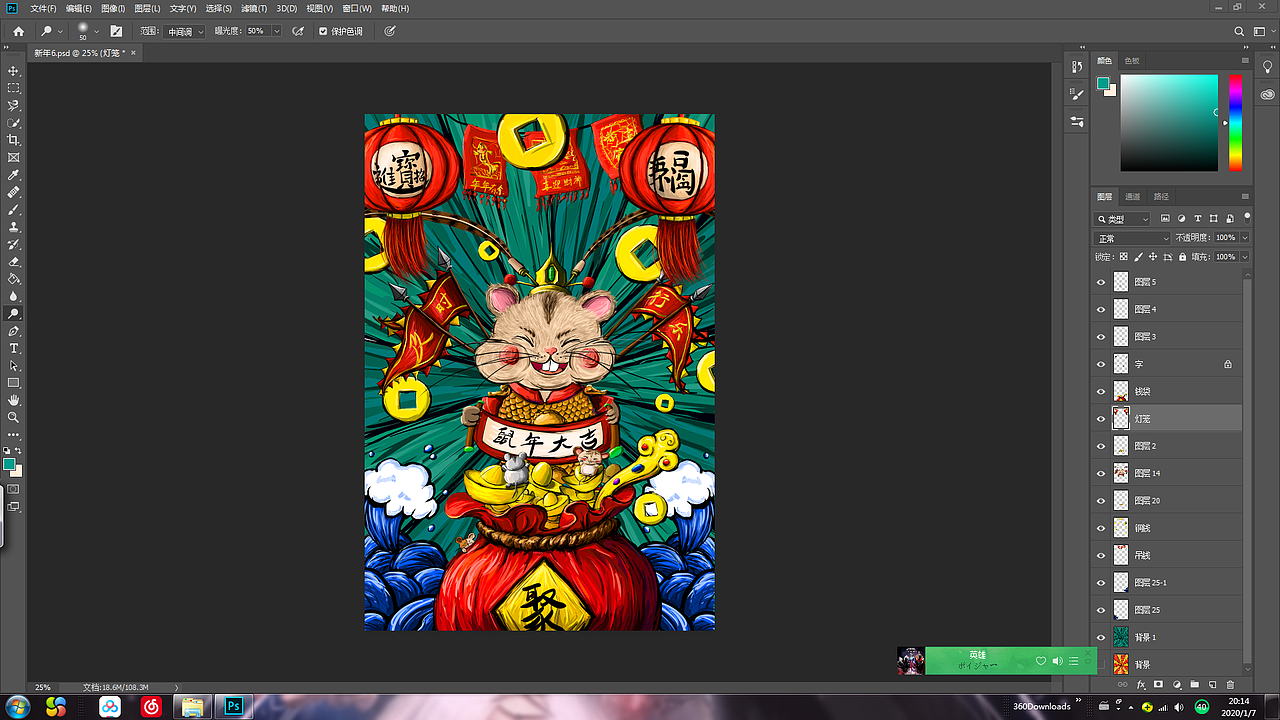Click the hue slider in Color panel

(1235, 122)
